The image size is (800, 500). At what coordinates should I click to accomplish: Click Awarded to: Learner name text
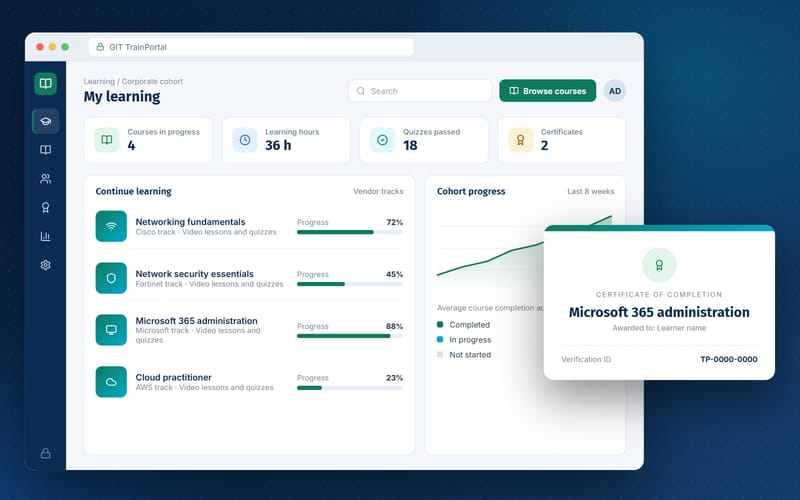(x=659, y=328)
